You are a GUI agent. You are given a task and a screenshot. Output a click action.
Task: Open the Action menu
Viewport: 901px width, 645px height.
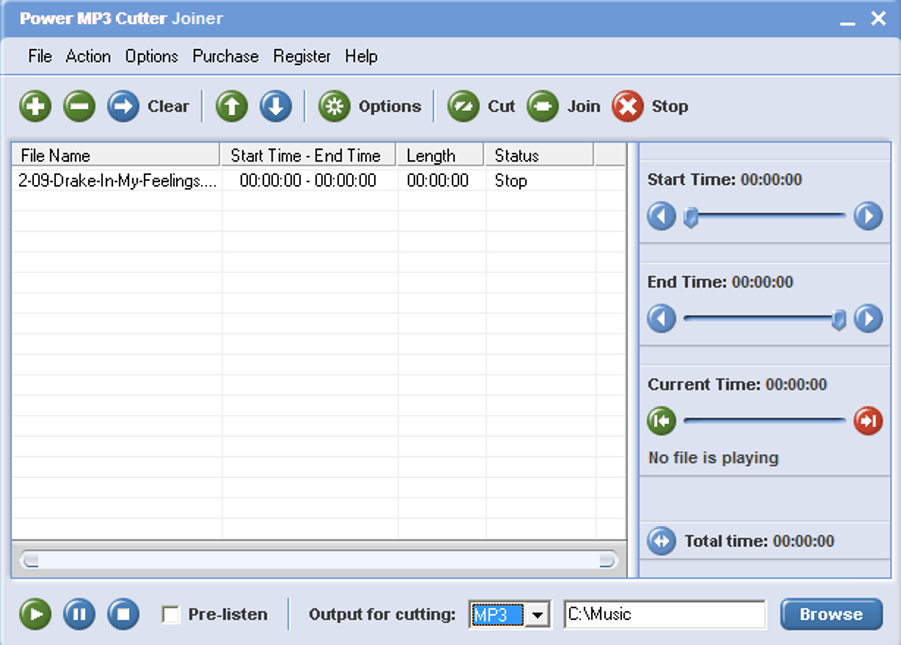(x=88, y=56)
